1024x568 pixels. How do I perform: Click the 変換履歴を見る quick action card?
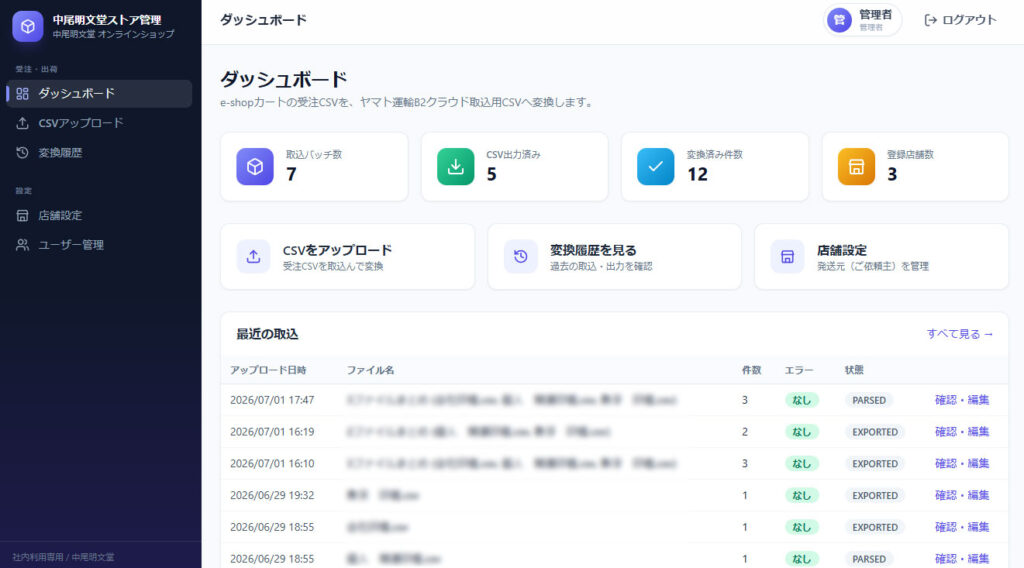[615, 257]
